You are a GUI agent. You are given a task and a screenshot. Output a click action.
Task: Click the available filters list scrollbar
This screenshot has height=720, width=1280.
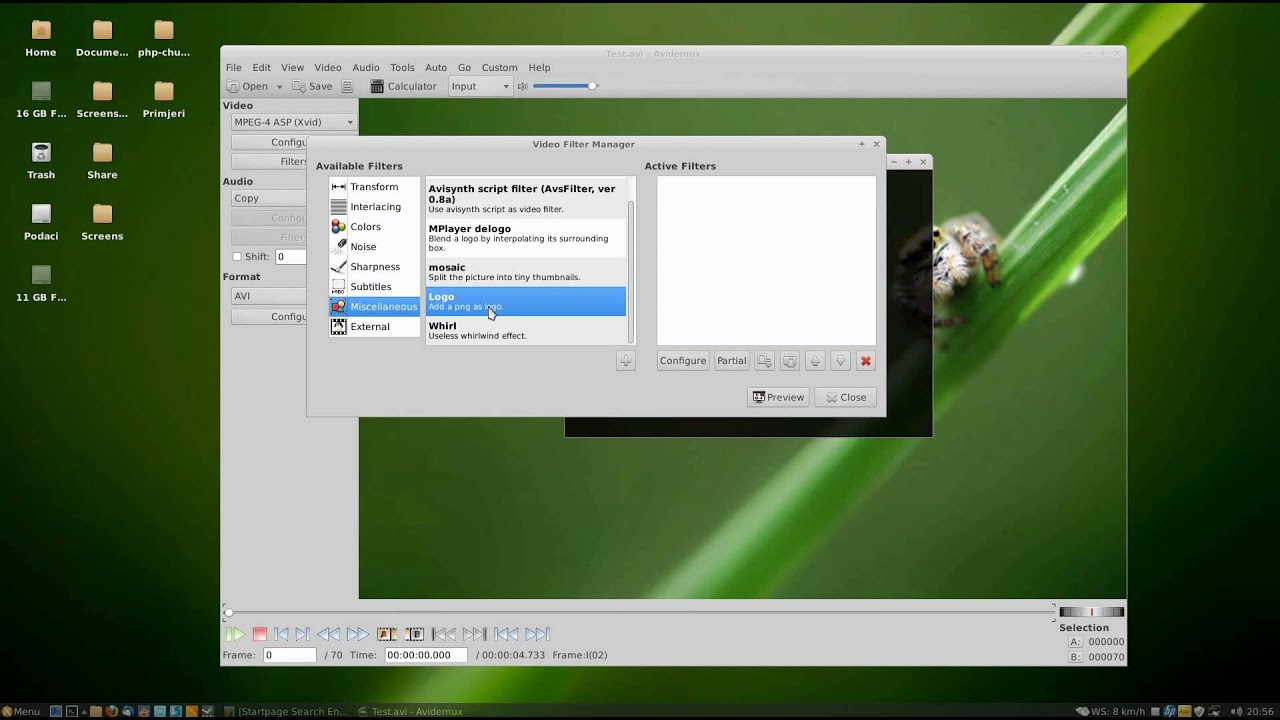631,270
